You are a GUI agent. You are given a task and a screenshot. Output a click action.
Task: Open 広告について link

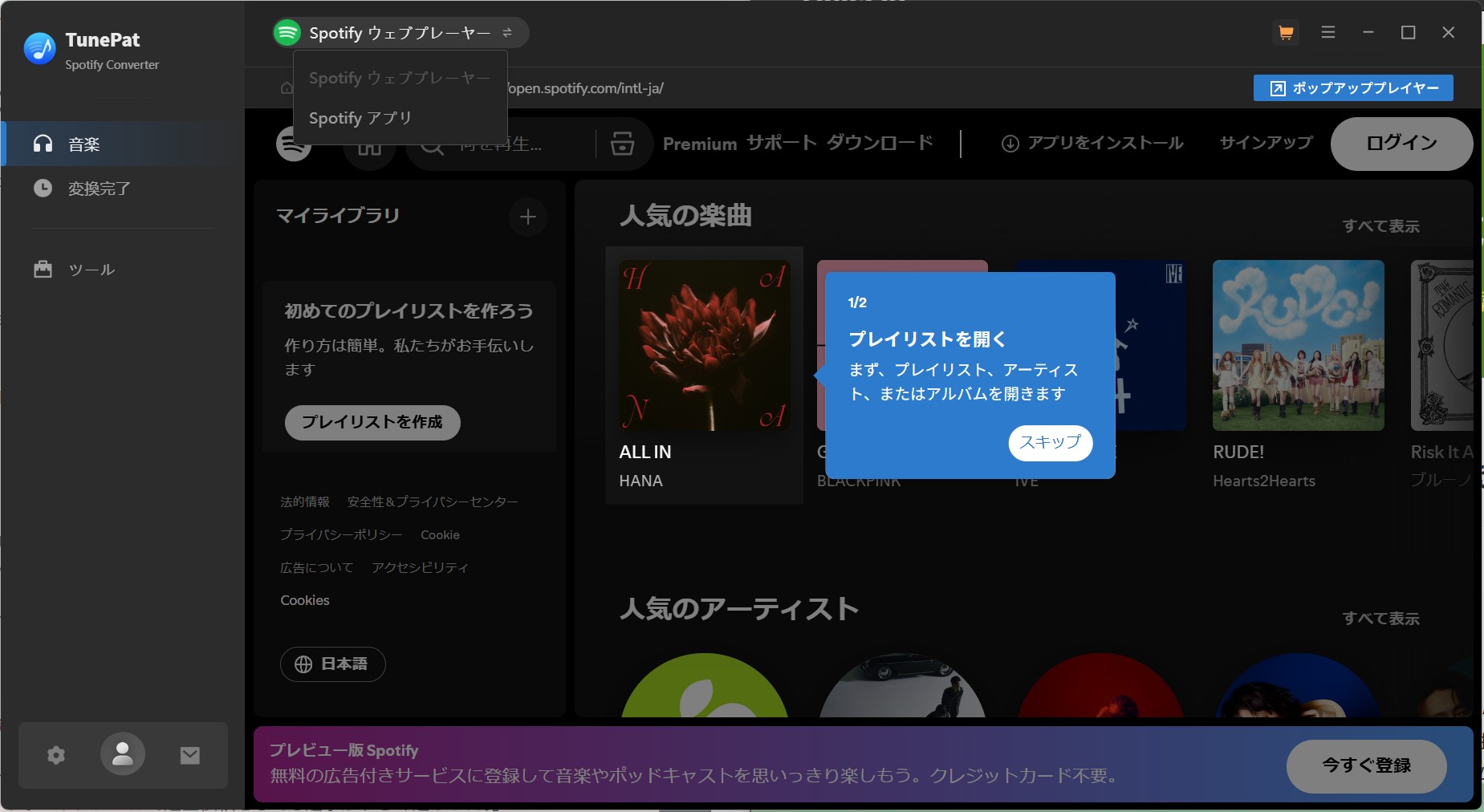tap(316, 567)
